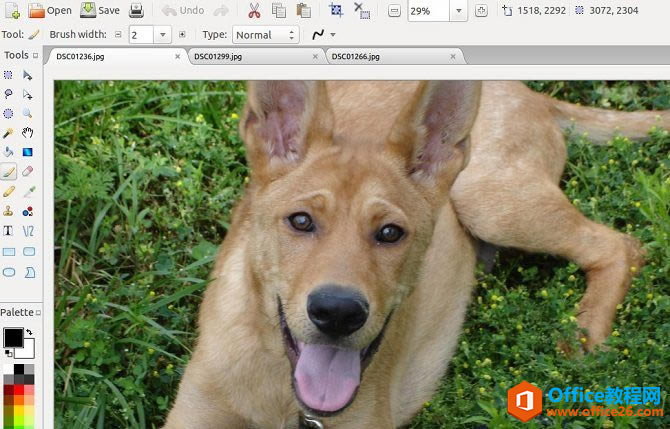Viewport: 670px width, 429px height.
Task: Click the 29% zoom input field
Action: tap(428, 11)
